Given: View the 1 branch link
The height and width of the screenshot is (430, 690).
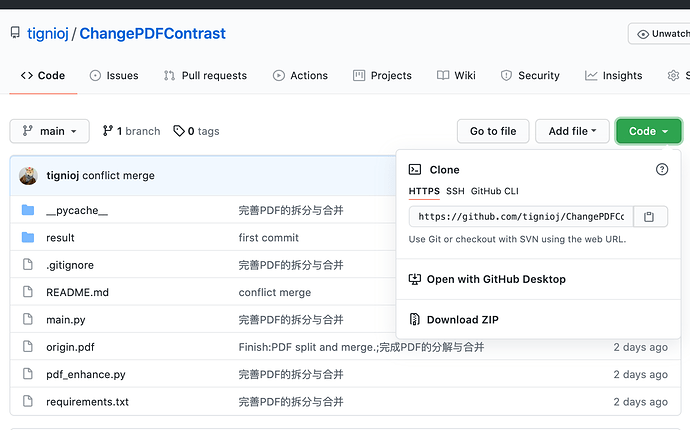Looking at the screenshot, I should (131, 131).
